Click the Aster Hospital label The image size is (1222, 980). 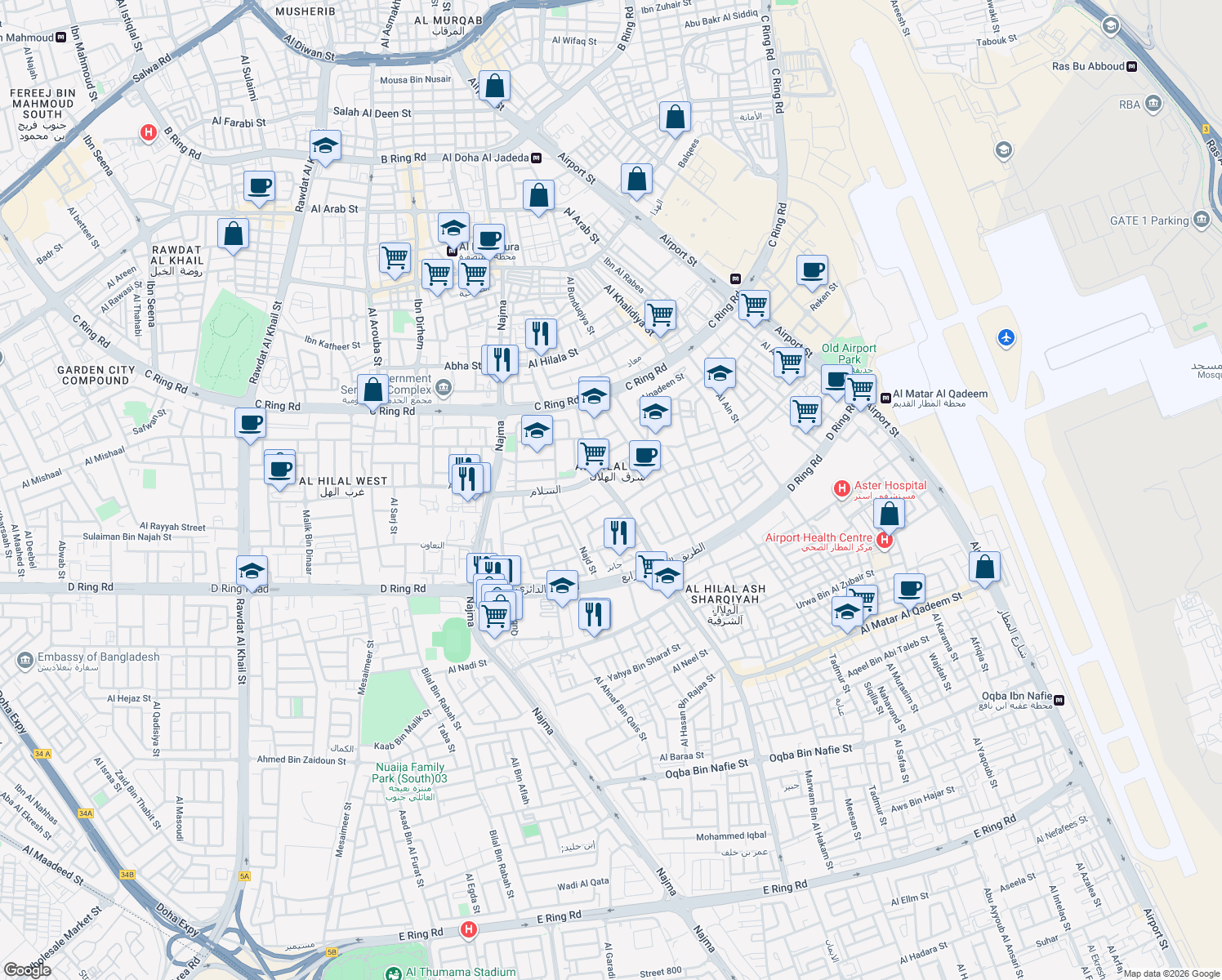click(889, 485)
